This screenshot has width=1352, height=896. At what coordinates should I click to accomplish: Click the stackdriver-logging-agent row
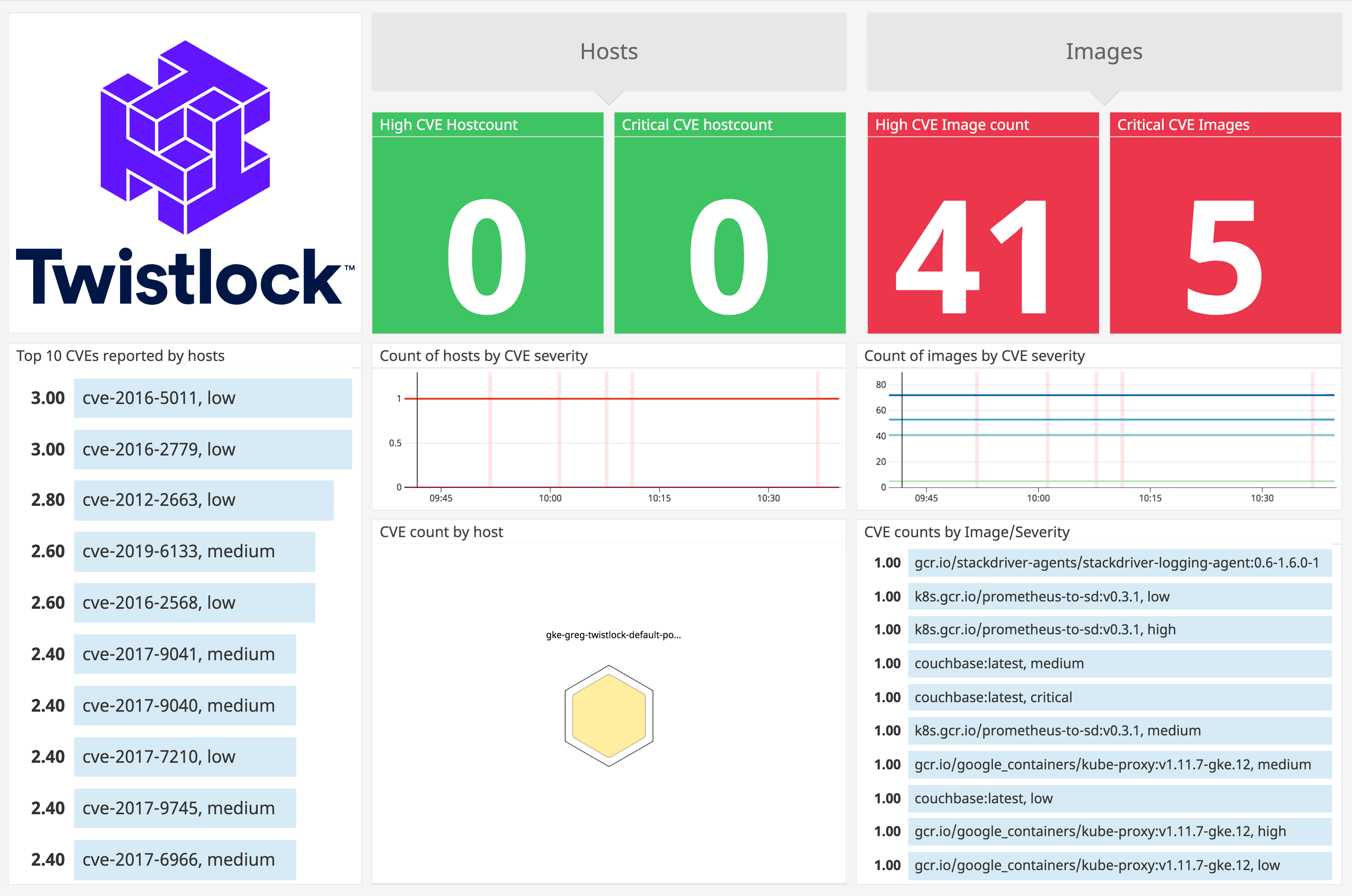[x=1120, y=562]
